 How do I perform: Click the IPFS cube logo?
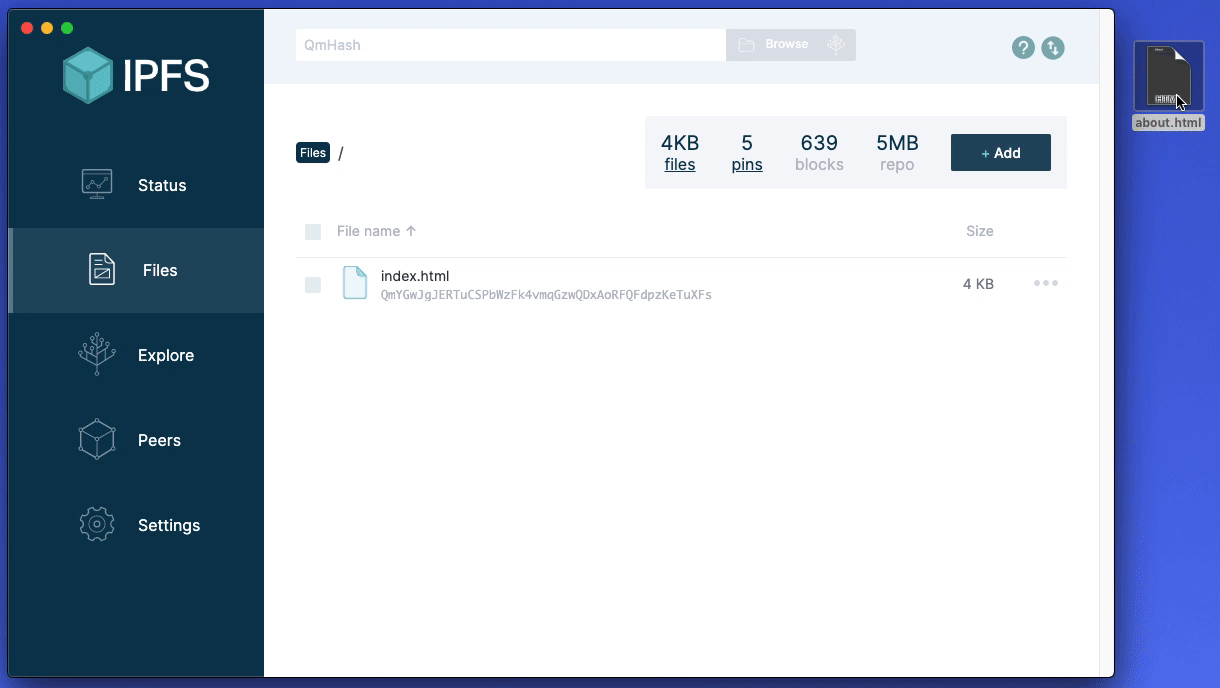point(88,76)
